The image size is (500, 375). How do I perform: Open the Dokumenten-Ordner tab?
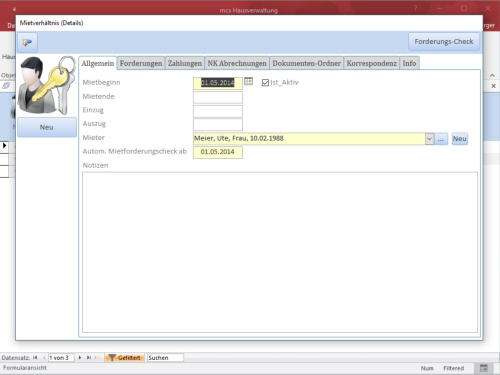click(x=306, y=63)
